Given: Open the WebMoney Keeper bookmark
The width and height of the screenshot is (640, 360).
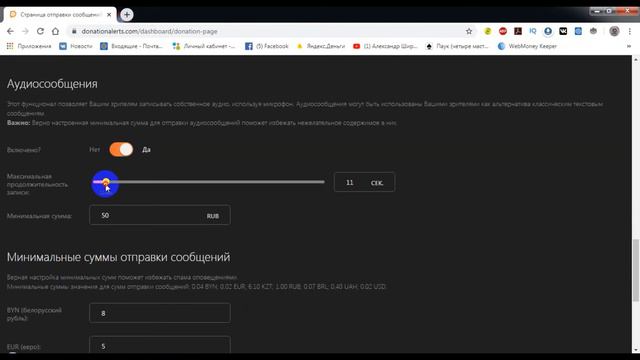Looking at the screenshot, I should pyautogui.click(x=527, y=46).
